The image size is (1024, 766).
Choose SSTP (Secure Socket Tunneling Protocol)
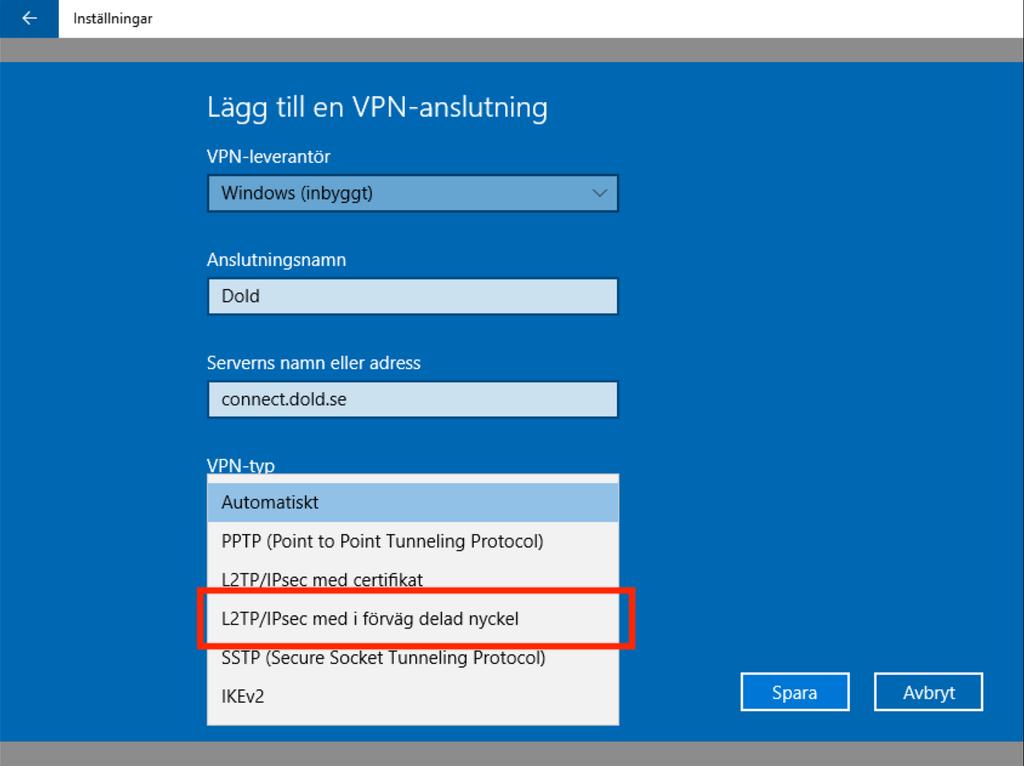413,657
